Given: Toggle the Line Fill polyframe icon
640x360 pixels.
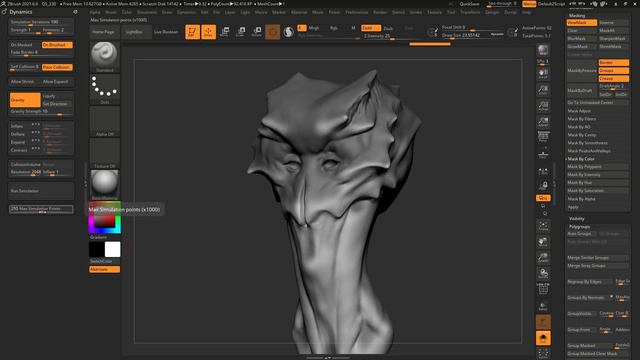Looking at the screenshot, I should 543,289.
